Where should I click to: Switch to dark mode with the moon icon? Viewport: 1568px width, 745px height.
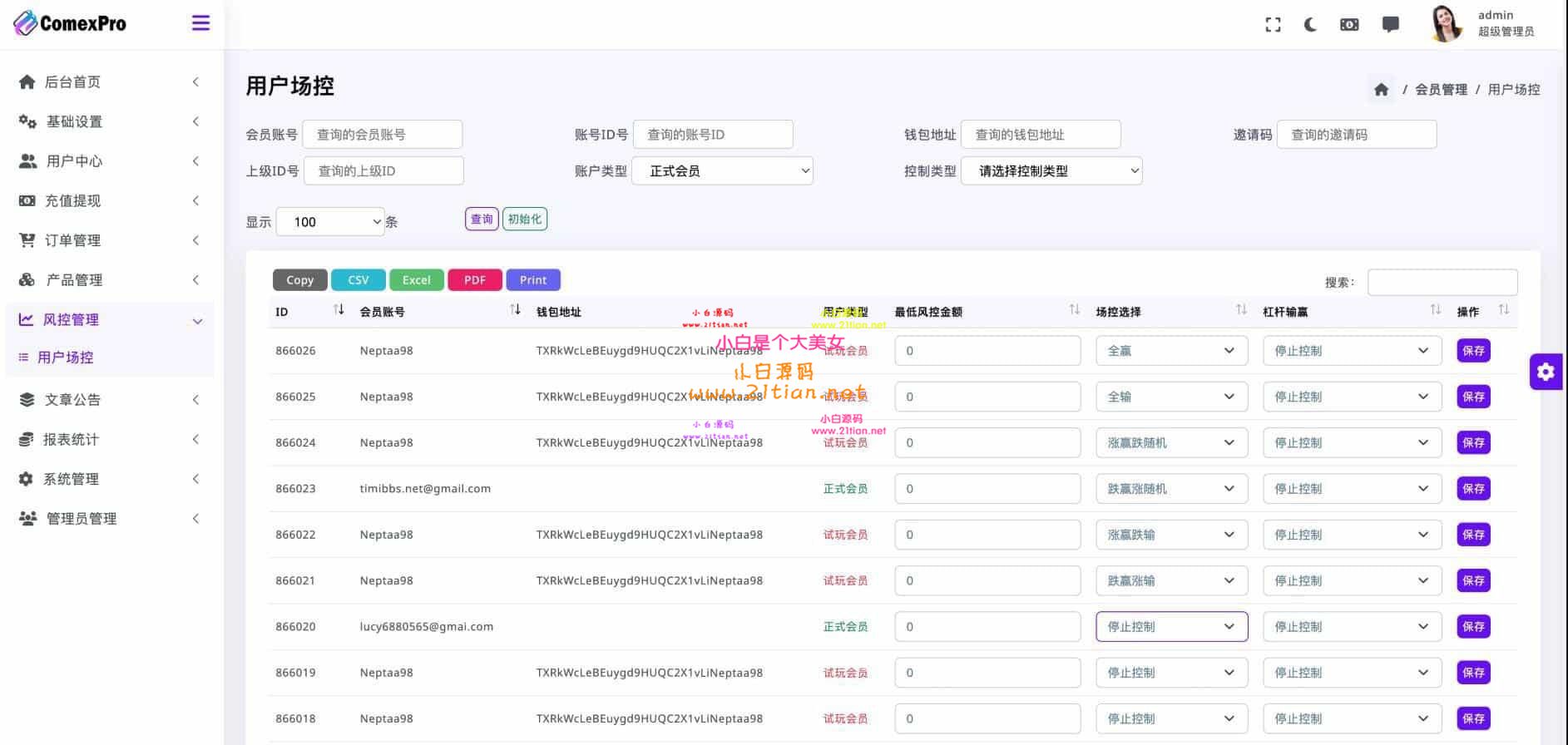pos(1310,25)
